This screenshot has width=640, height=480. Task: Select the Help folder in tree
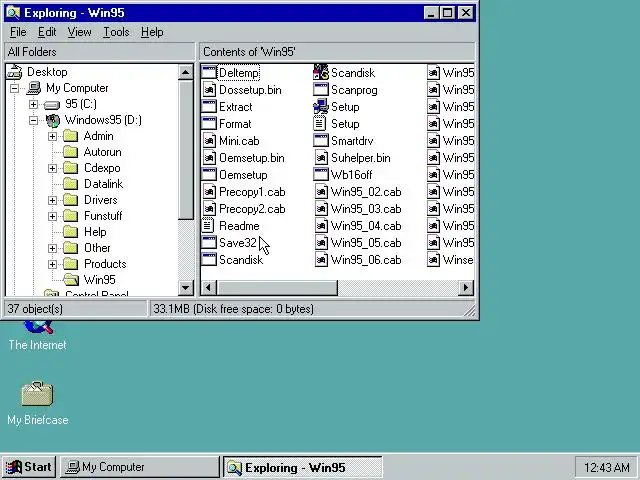tap(85, 232)
